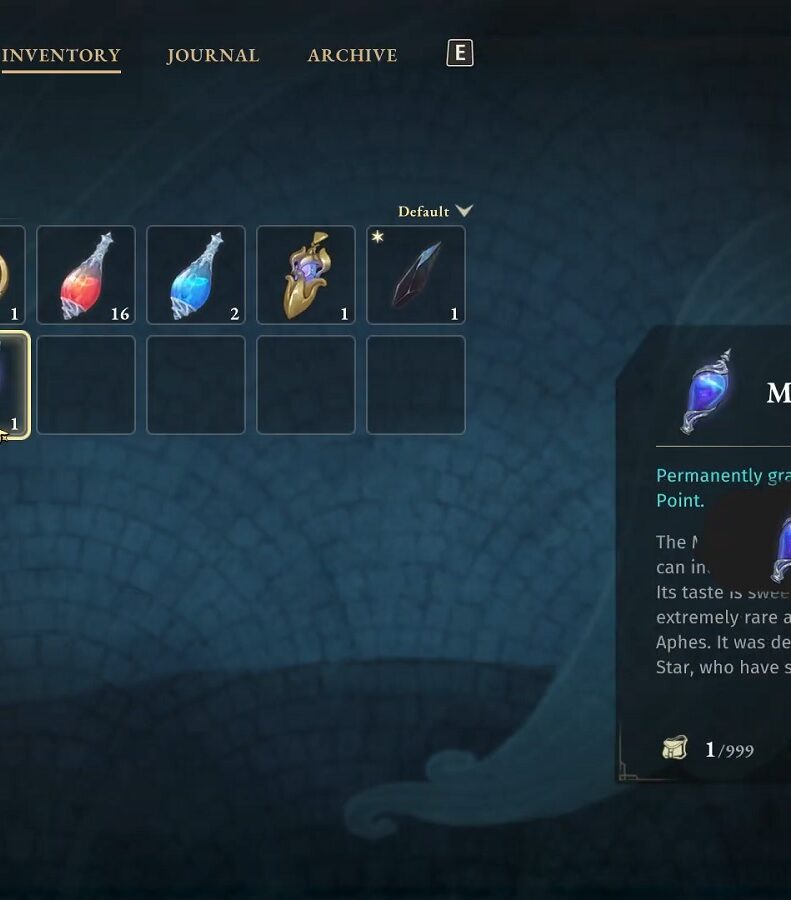Select the red potion with 16 count
The width and height of the screenshot is (791, 900).
pos(86,275)
